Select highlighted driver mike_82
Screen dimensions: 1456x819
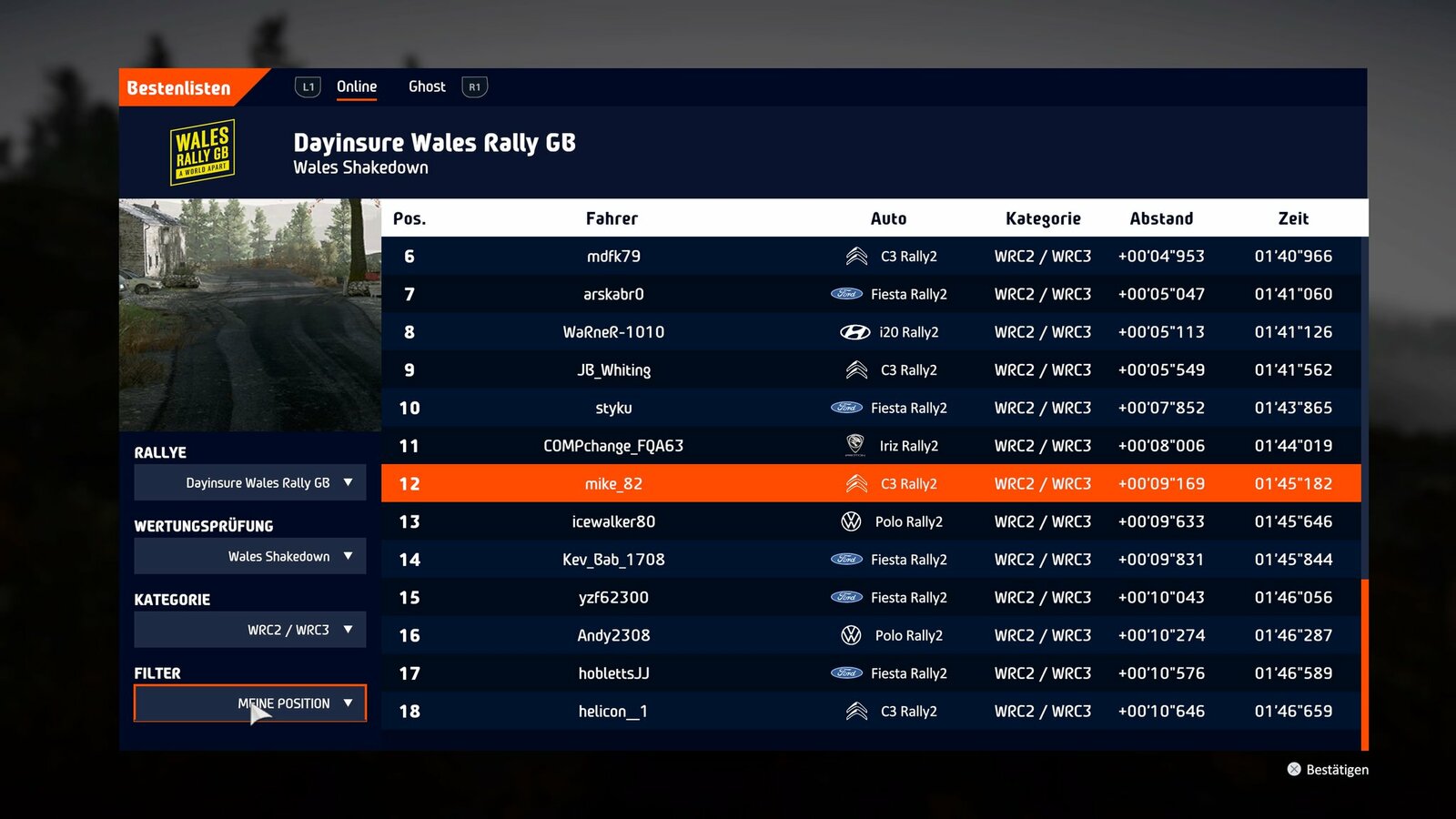(x=613, y=484)
